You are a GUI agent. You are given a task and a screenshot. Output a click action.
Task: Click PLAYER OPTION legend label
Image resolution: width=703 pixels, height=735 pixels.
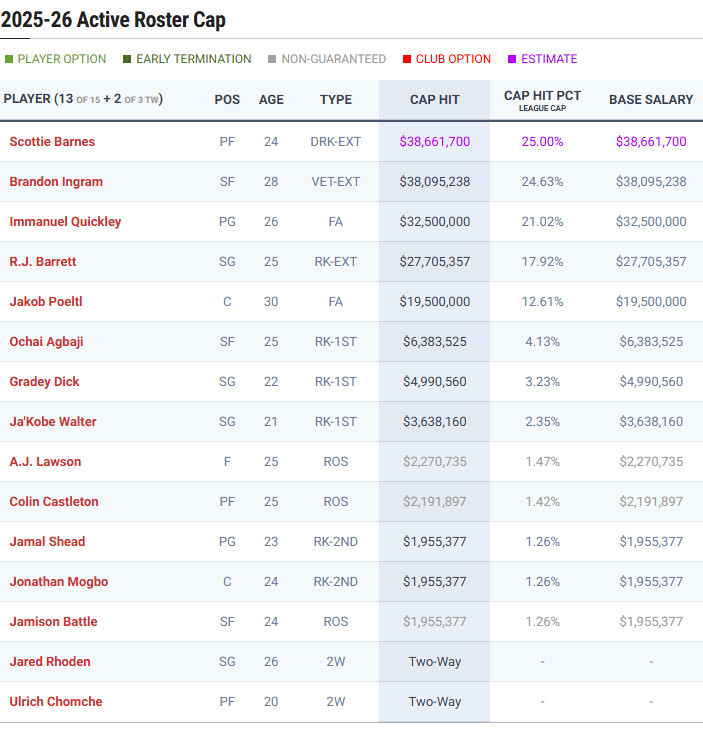pyautogui.click(x=62, y=59)
